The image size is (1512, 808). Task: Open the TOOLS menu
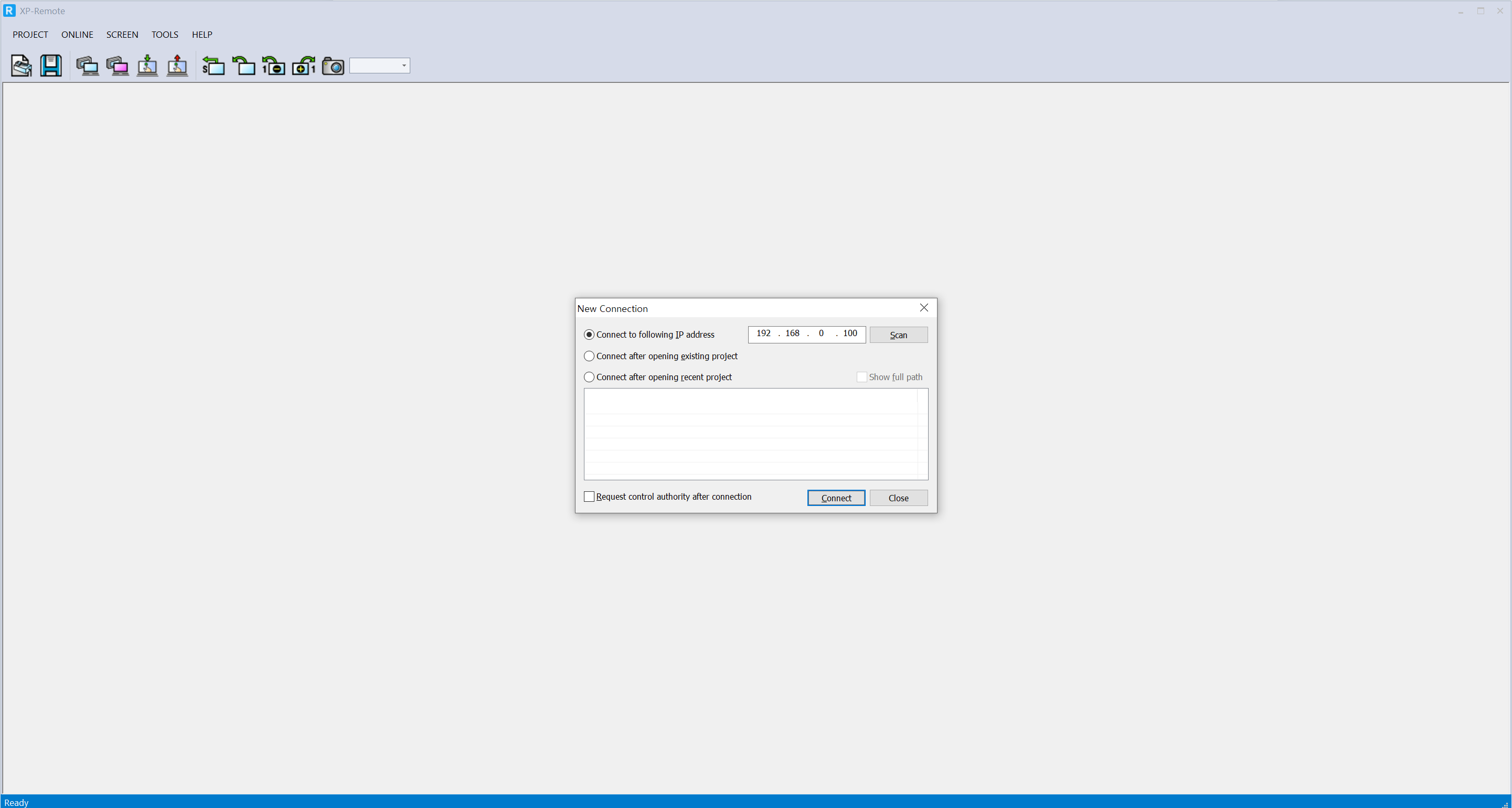pos(164,35)
